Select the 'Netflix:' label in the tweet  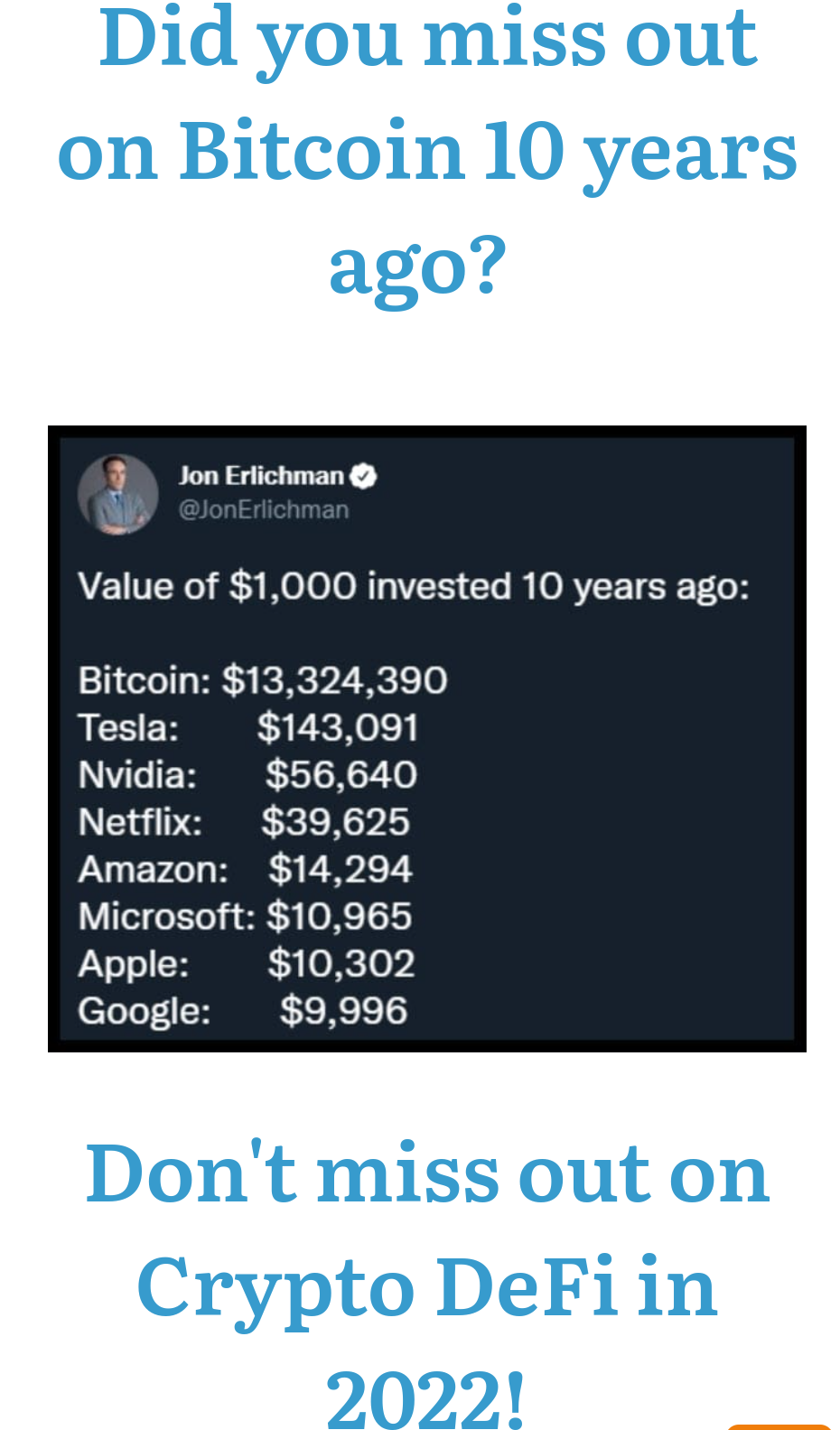[x=140, y=822]
